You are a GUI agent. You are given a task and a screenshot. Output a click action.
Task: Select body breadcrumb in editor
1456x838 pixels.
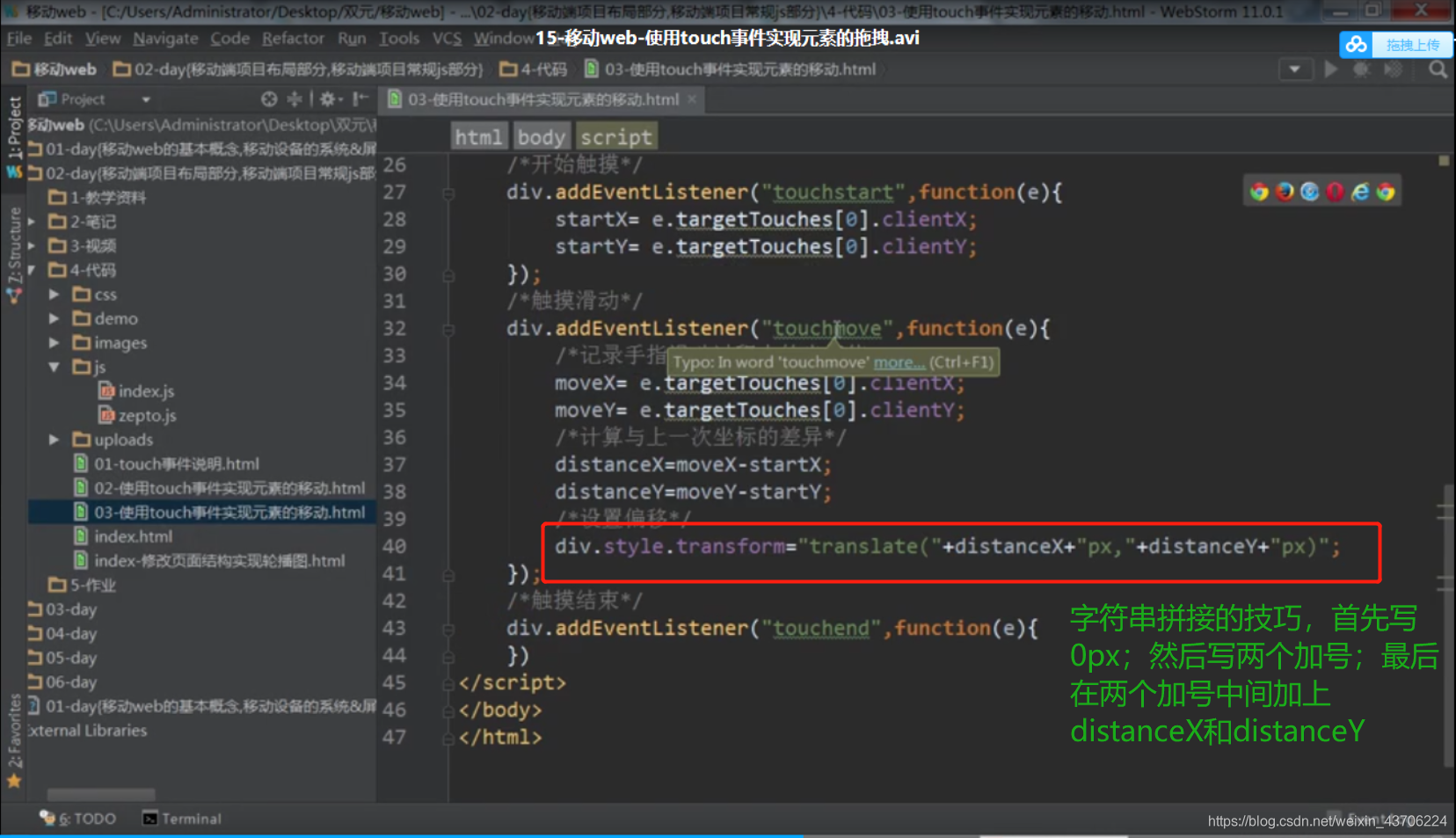(541, 137)
